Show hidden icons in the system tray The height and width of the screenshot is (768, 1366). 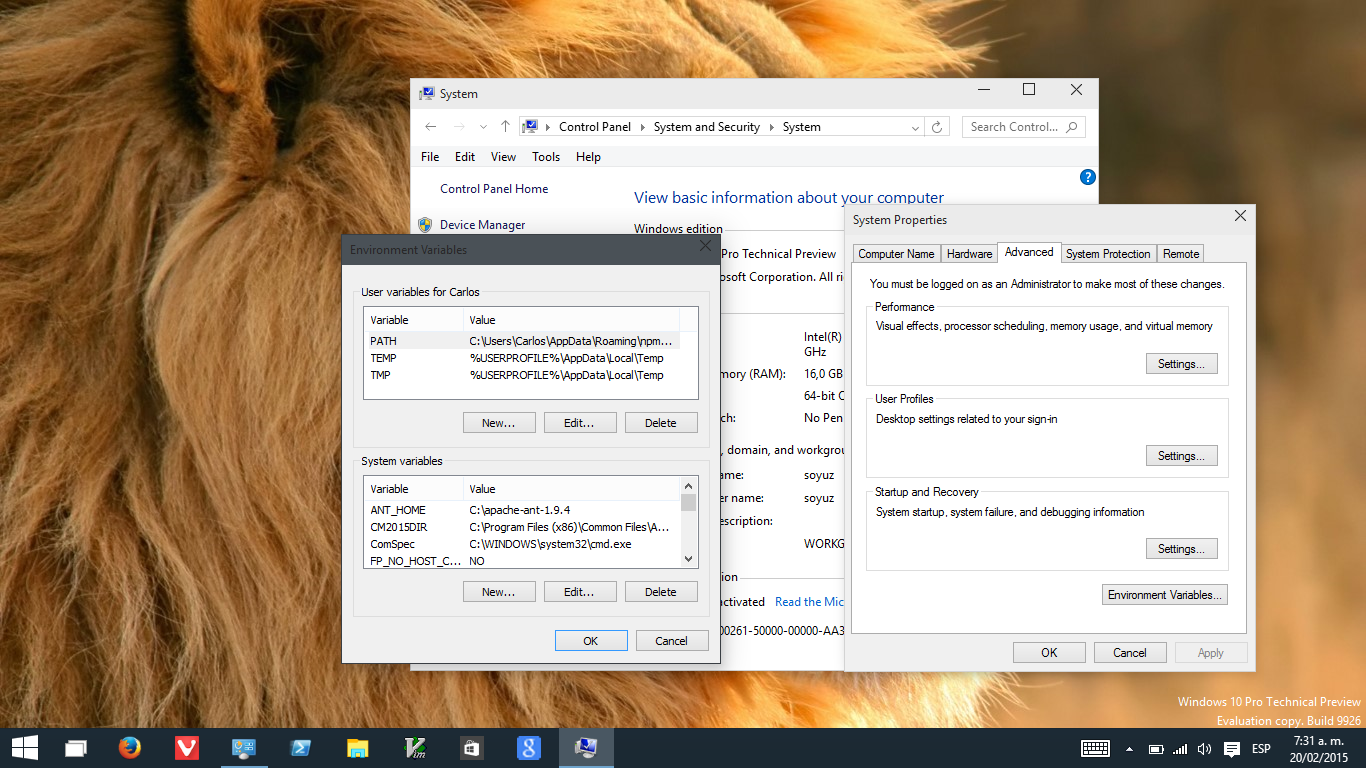point(1129,747)
